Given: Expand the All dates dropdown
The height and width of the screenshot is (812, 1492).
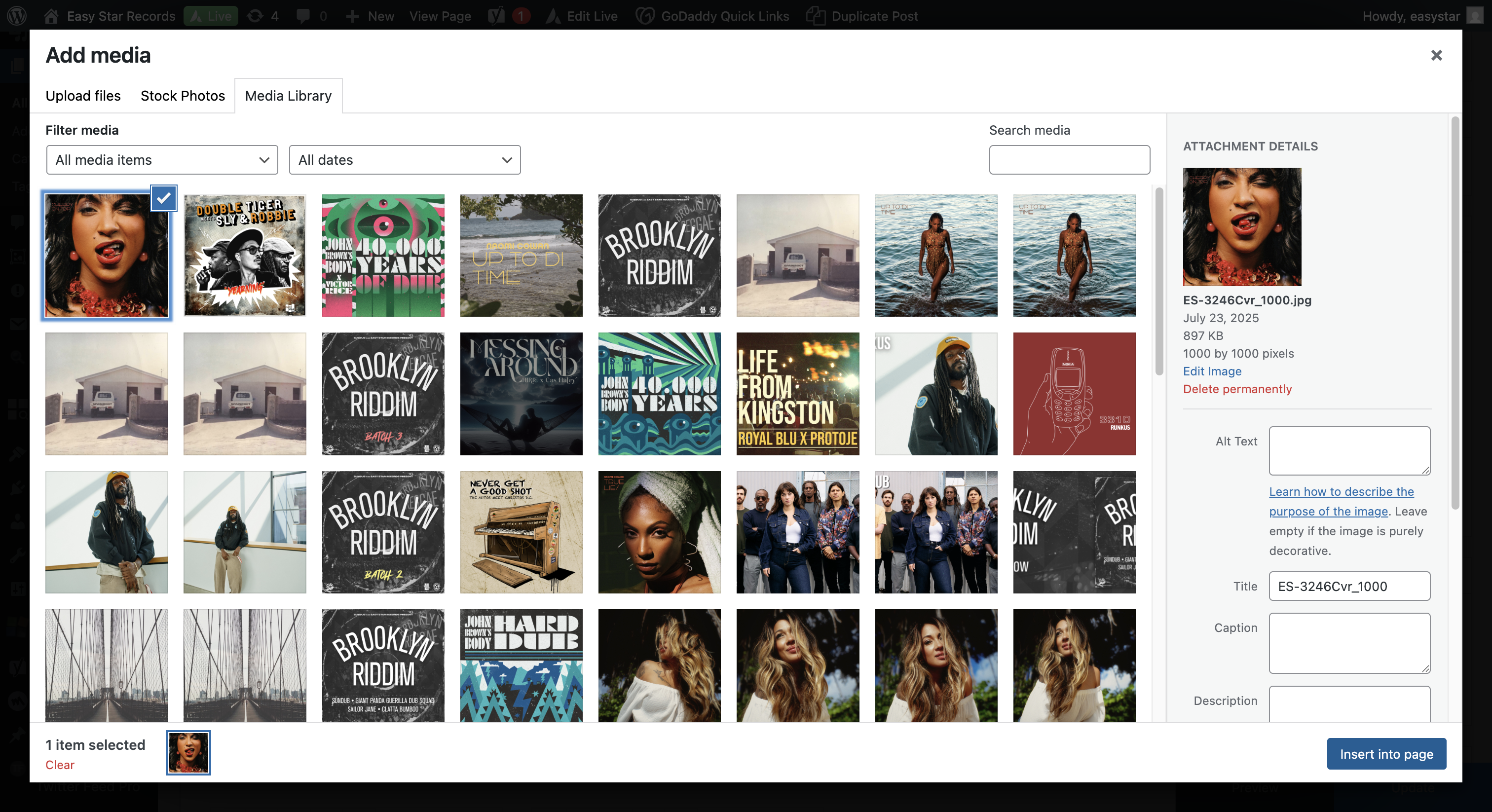Looking at the screenshot, I should pos(404,160).
